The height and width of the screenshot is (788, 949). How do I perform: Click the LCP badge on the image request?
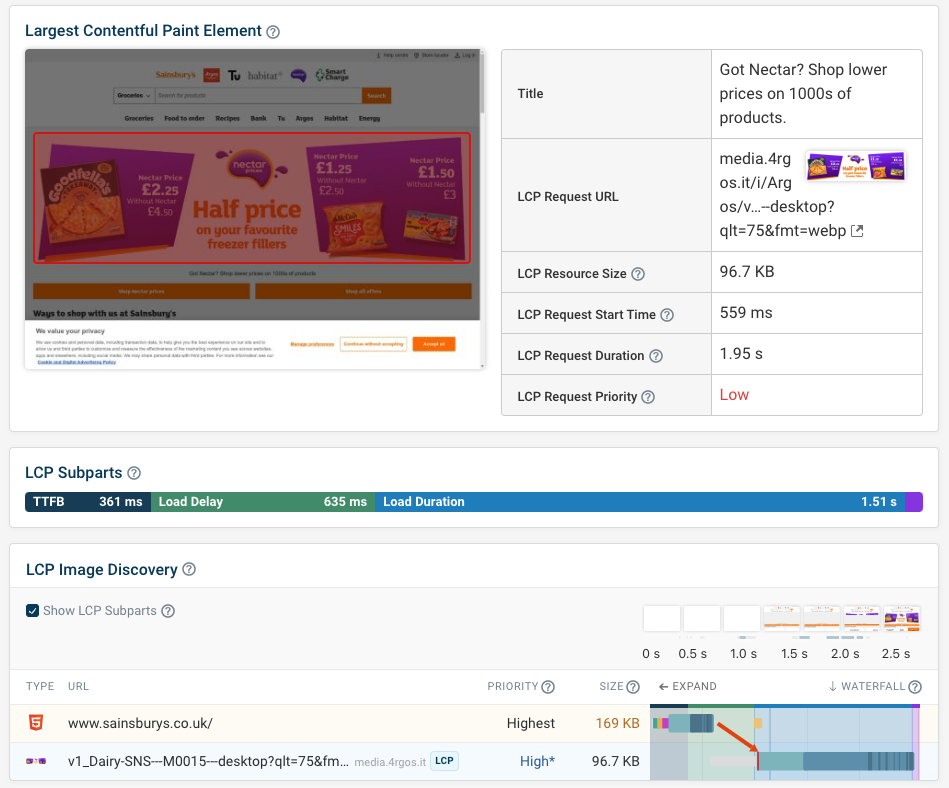point(444,761)
